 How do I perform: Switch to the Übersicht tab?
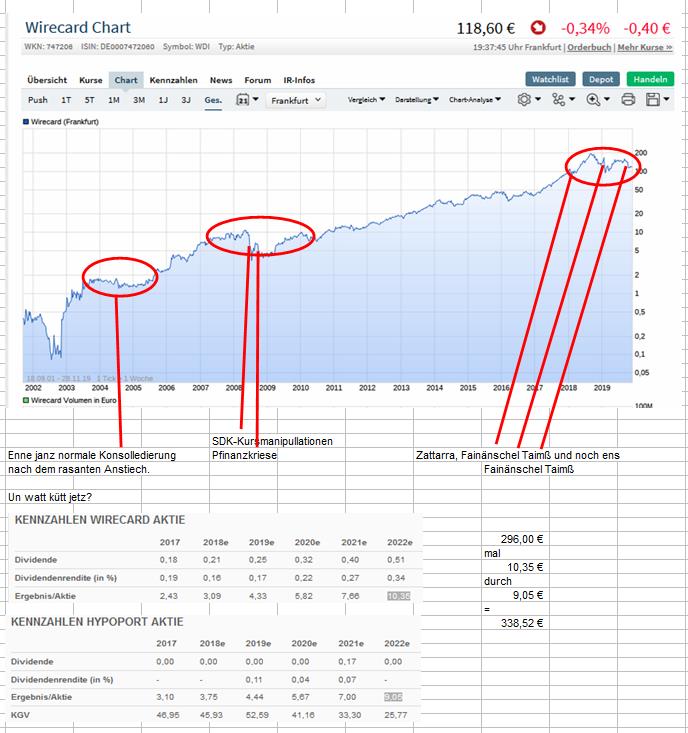pyautogui.click(x=47, y=80)
